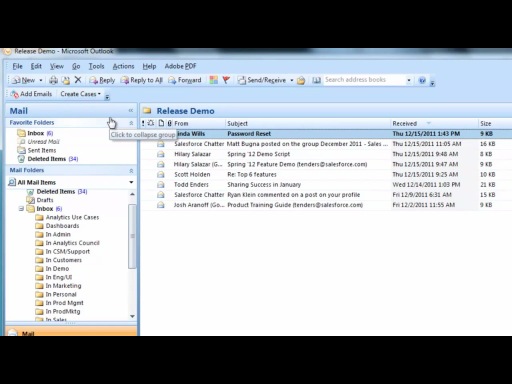Open In Analytics Council folder
The height and width of the screenshot is (384, 512).
tap(68, 243)
